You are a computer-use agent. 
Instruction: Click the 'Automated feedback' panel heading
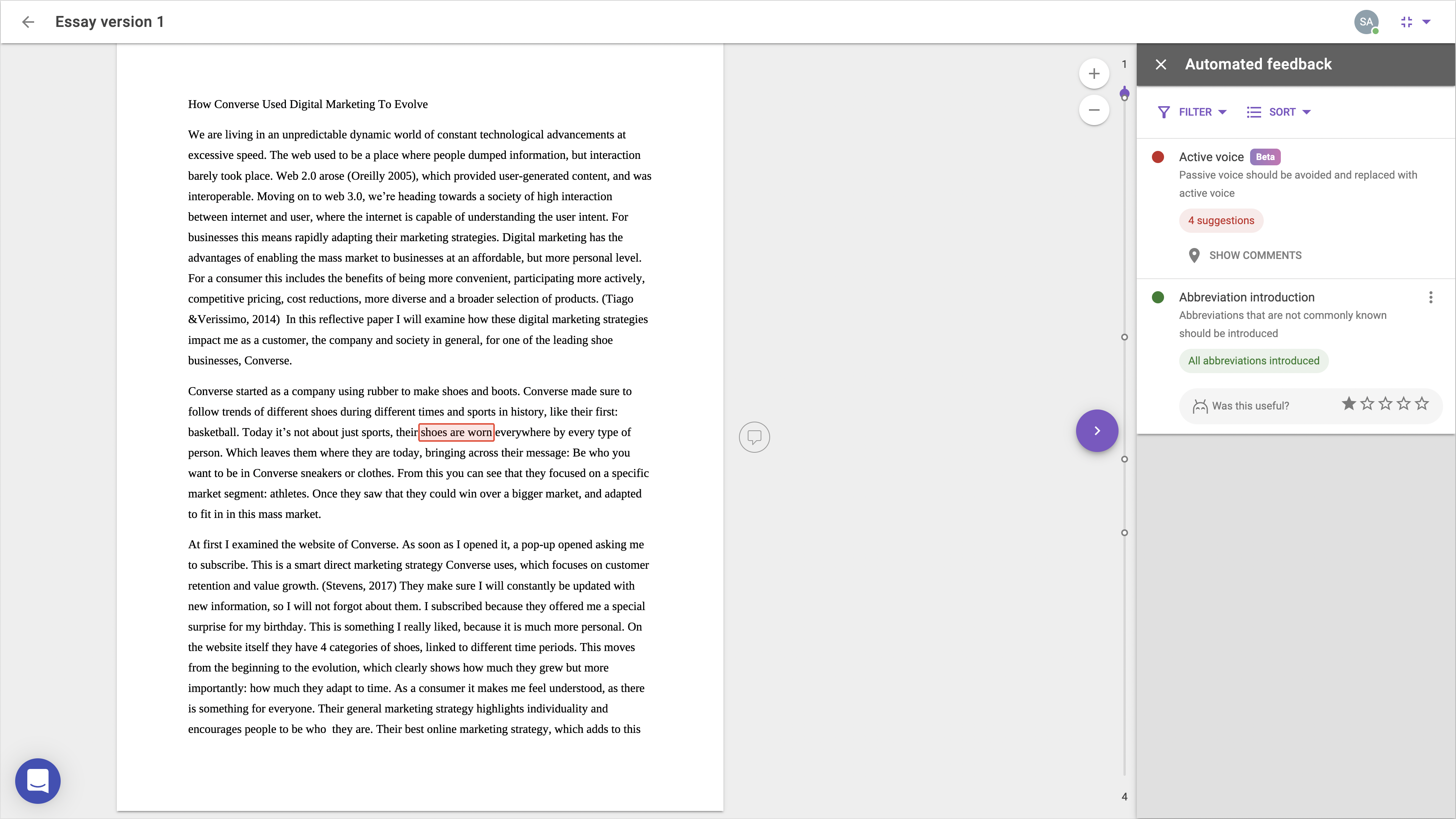[1258, 64]
